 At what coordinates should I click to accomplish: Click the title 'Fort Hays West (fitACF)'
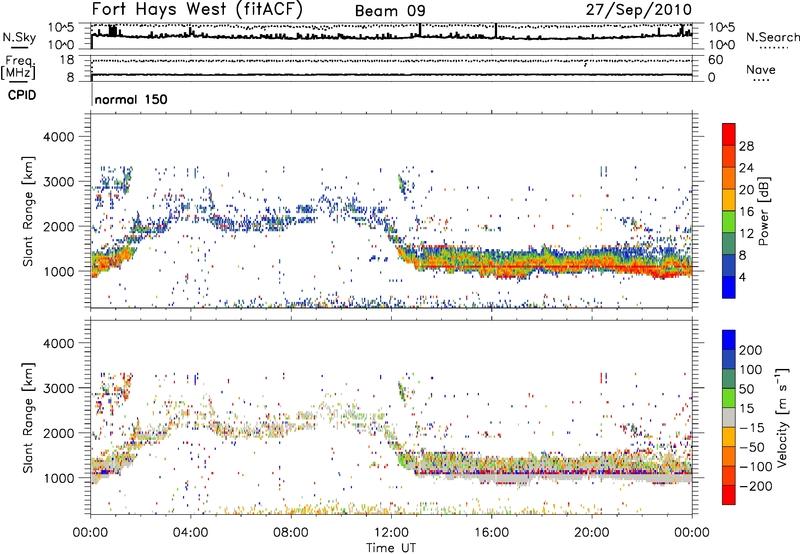(197, 9)
